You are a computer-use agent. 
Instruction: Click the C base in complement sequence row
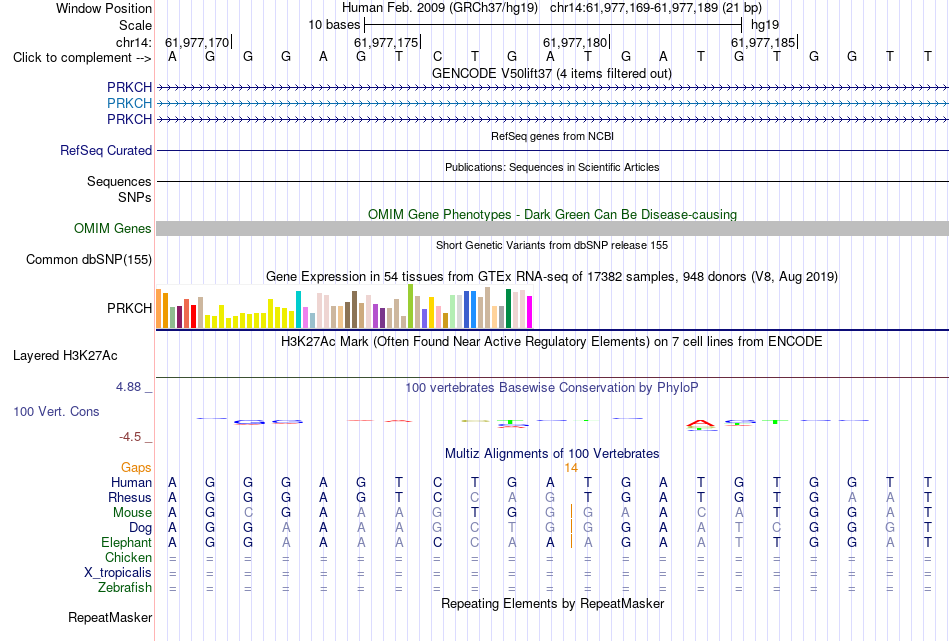coord(437,57)
